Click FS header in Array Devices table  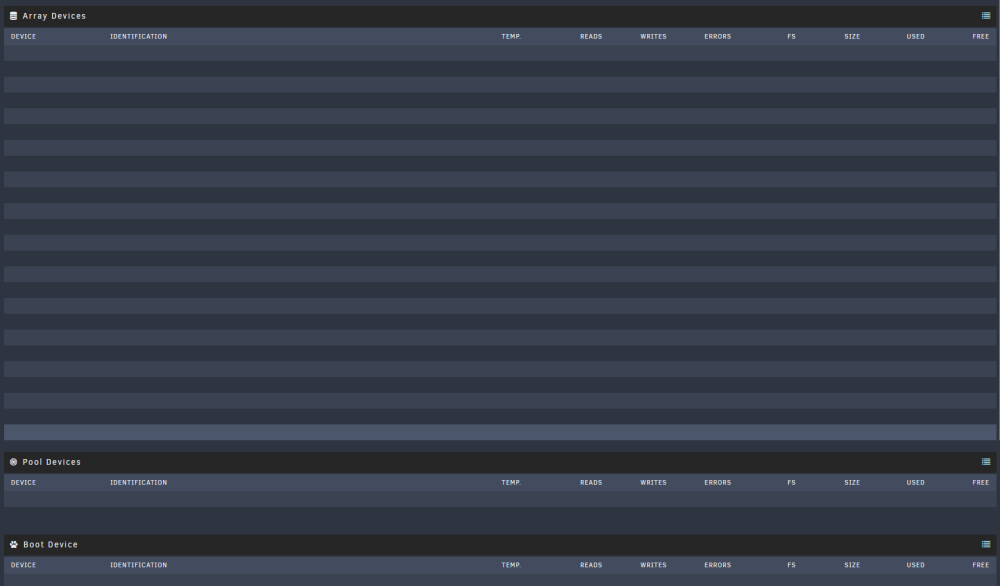pyautogui.click(x=791, y=36)
